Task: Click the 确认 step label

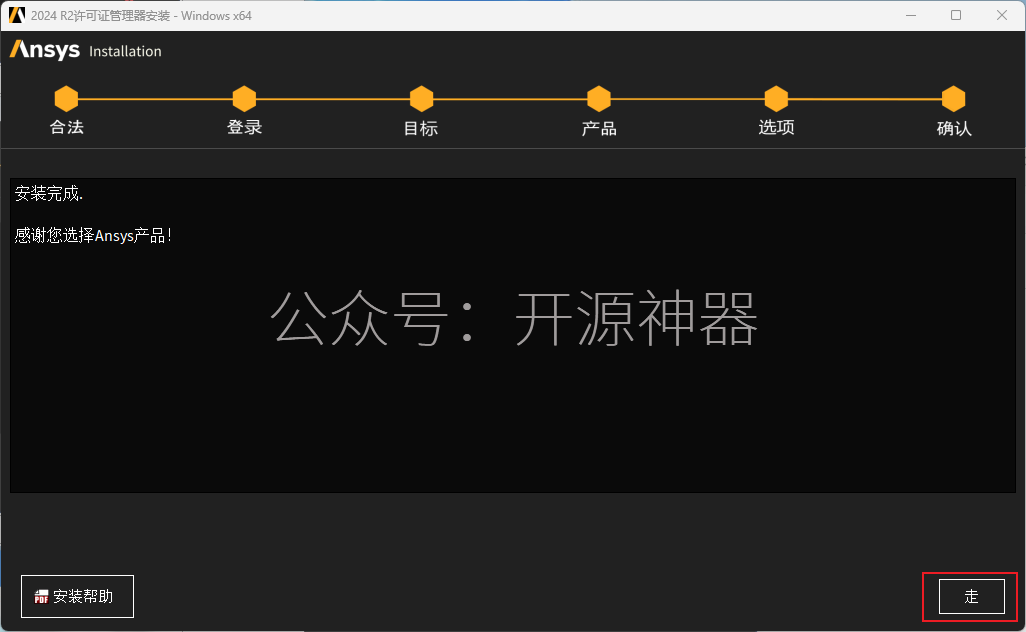Action: (954, 128)
